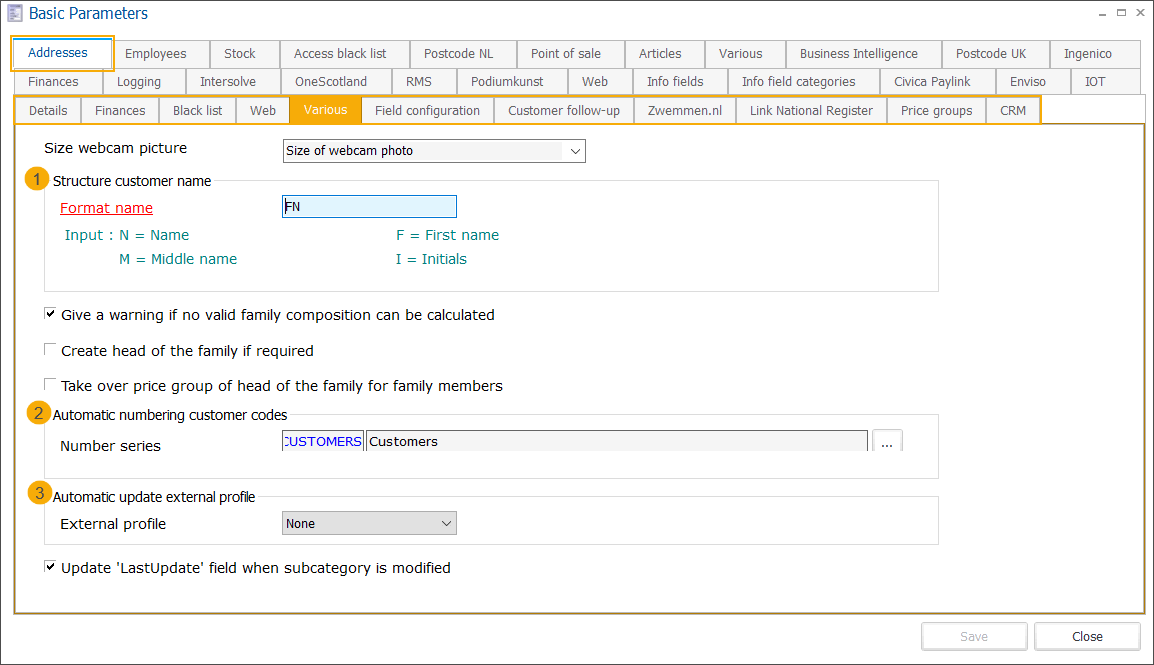1154x665 pixels.
Task: Switch to the Zwemmen.nl tab
Action: point(684,110)
